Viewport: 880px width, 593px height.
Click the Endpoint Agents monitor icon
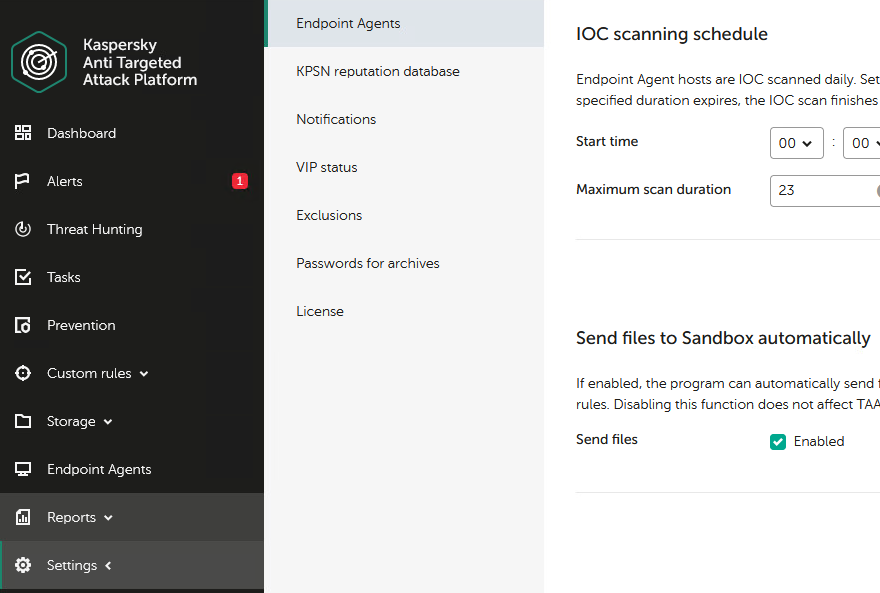[x=23, y=469]
